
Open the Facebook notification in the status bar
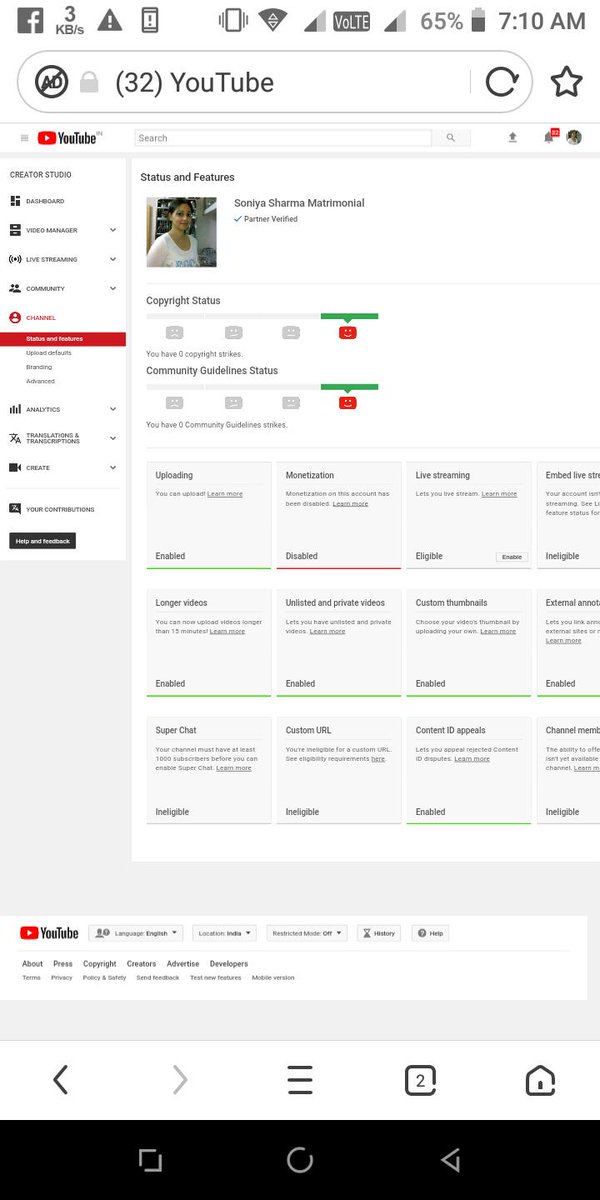pos(30,20)
